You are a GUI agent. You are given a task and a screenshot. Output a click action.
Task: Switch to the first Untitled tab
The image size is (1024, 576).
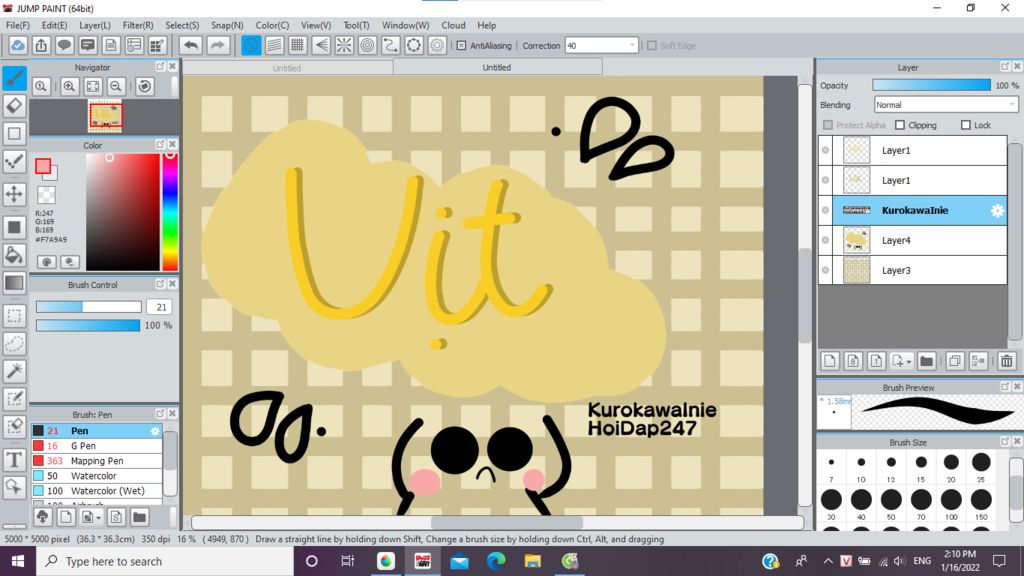click(x=287, y=68)
